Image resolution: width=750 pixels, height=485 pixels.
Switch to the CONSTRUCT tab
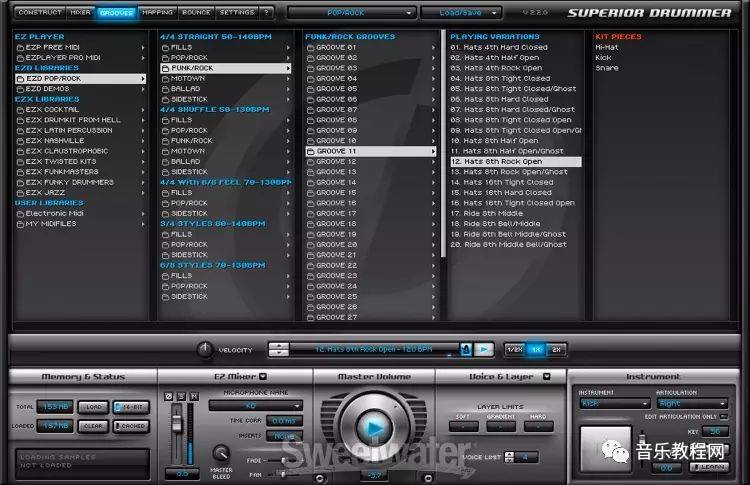tap(40, 12)
